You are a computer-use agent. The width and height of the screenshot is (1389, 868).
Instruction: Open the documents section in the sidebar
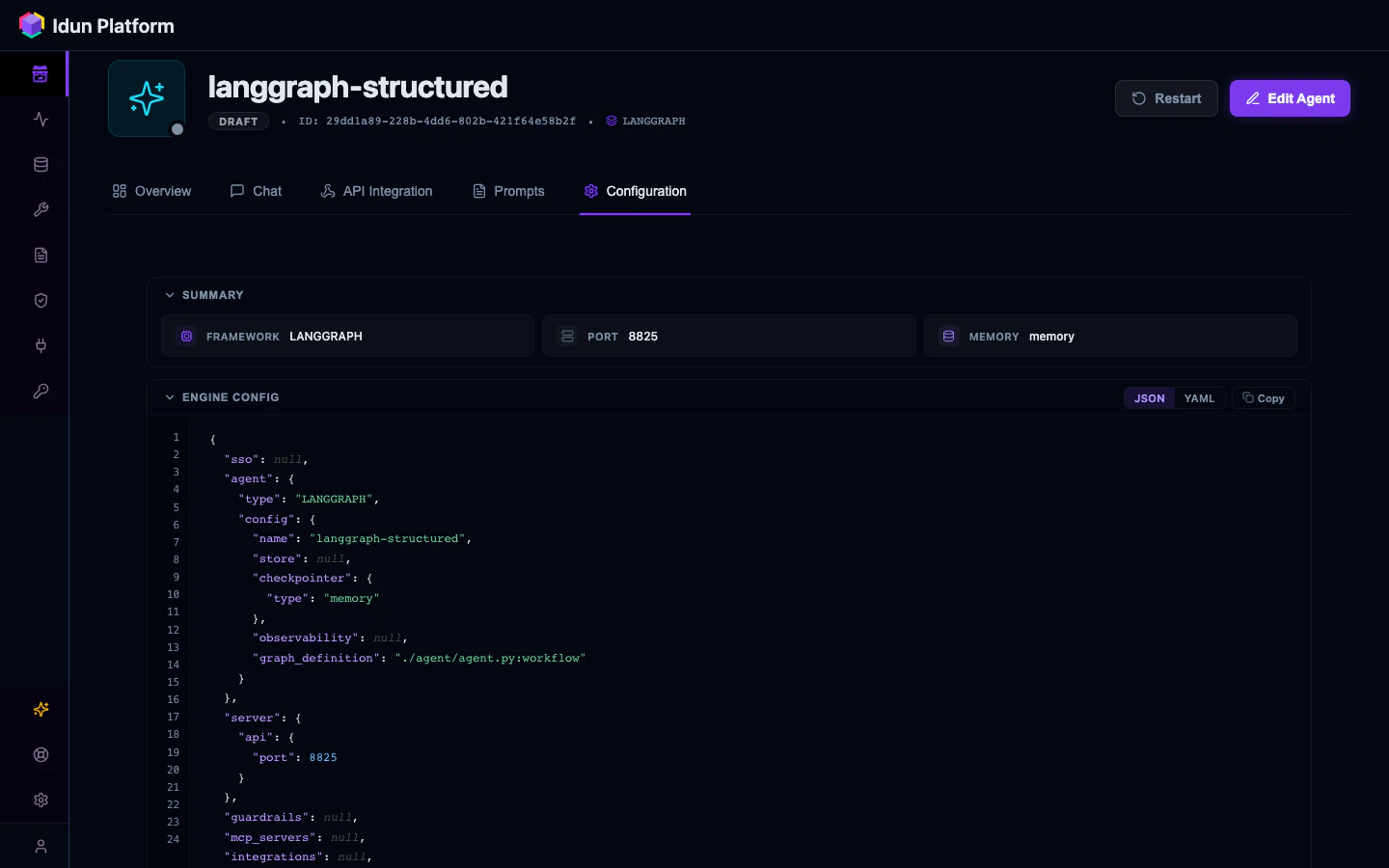tap(41, 255)
